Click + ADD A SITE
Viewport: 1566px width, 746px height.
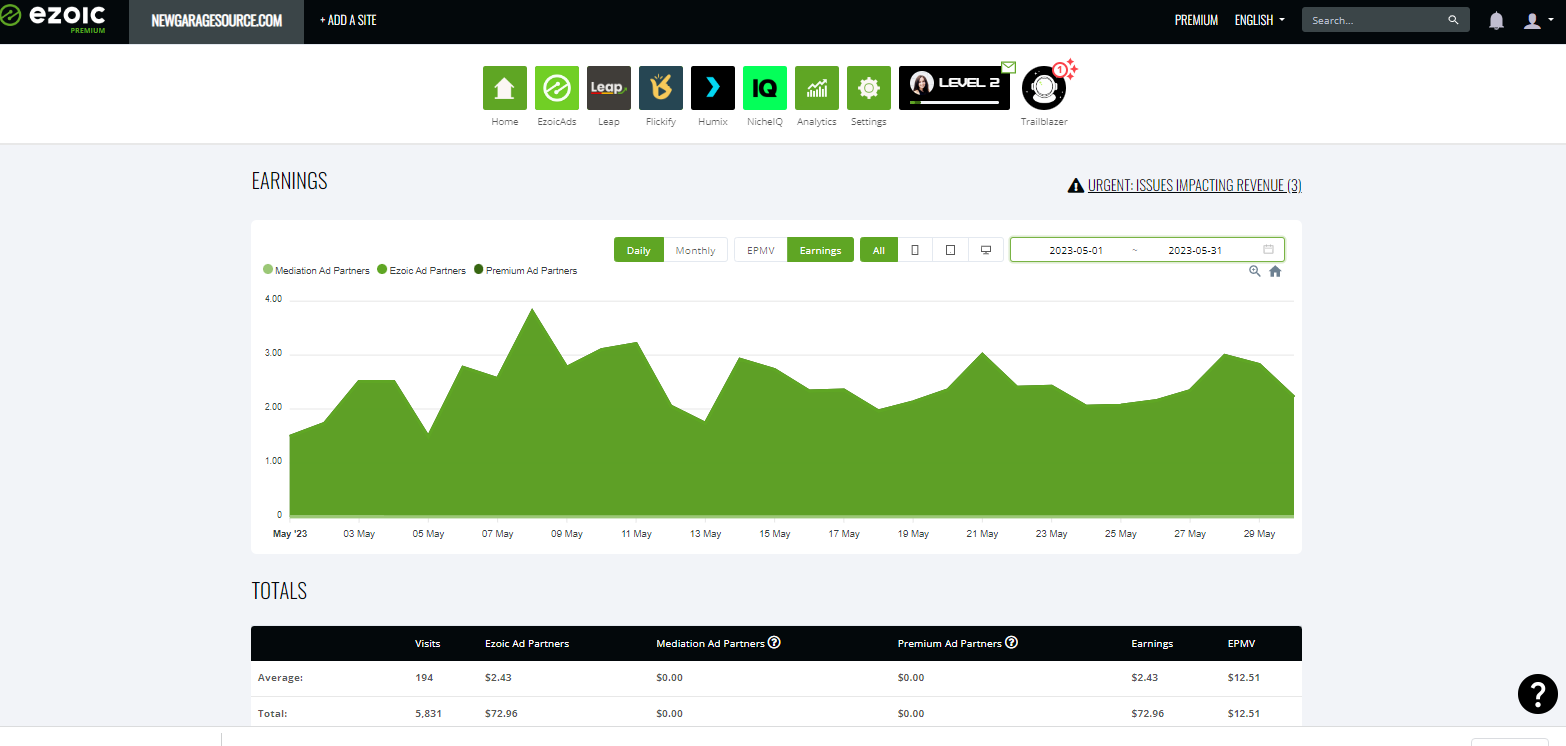coord(348,20)
